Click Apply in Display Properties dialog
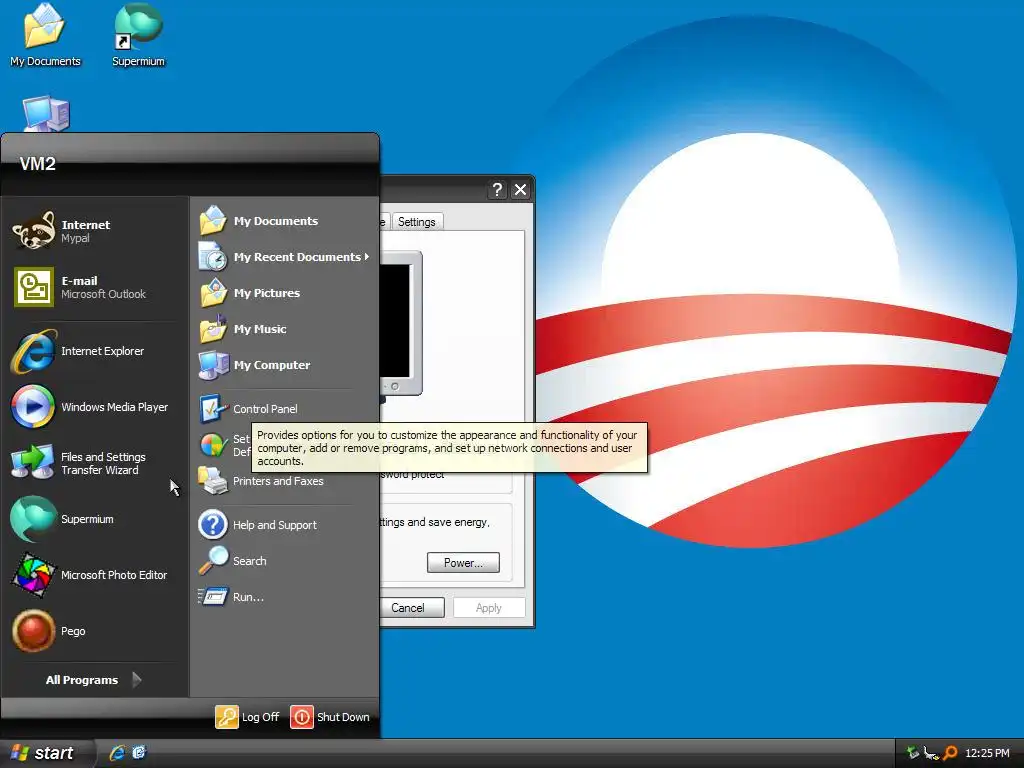Image resolution: width=1024 pixels, height=768 pixels. [488, 608]
